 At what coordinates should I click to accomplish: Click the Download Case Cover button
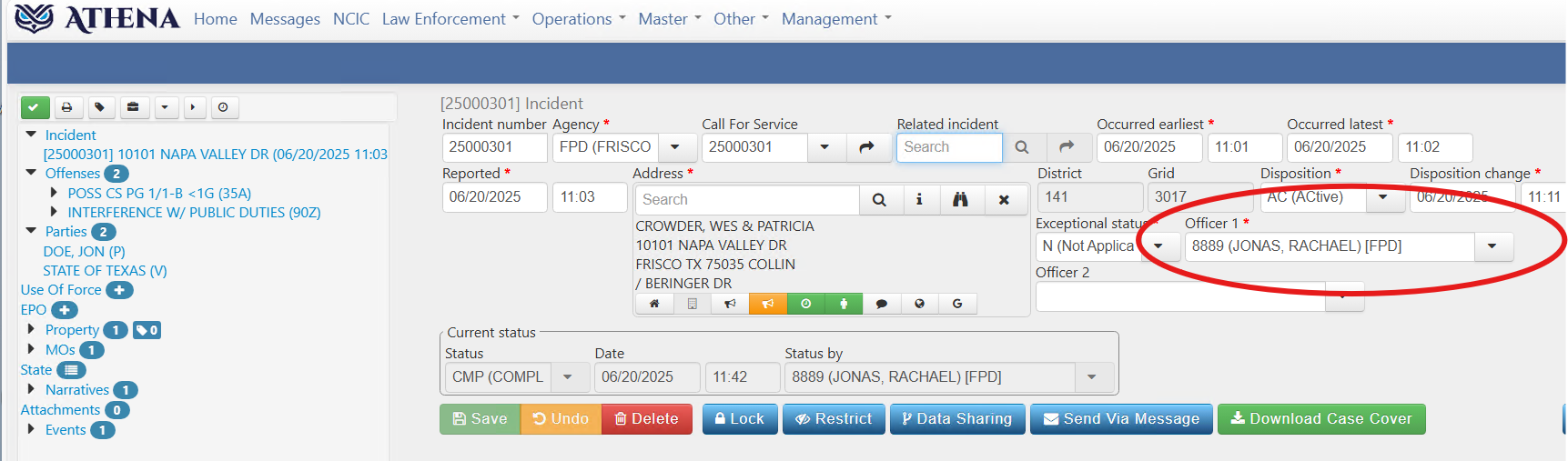coord(1321,419)
